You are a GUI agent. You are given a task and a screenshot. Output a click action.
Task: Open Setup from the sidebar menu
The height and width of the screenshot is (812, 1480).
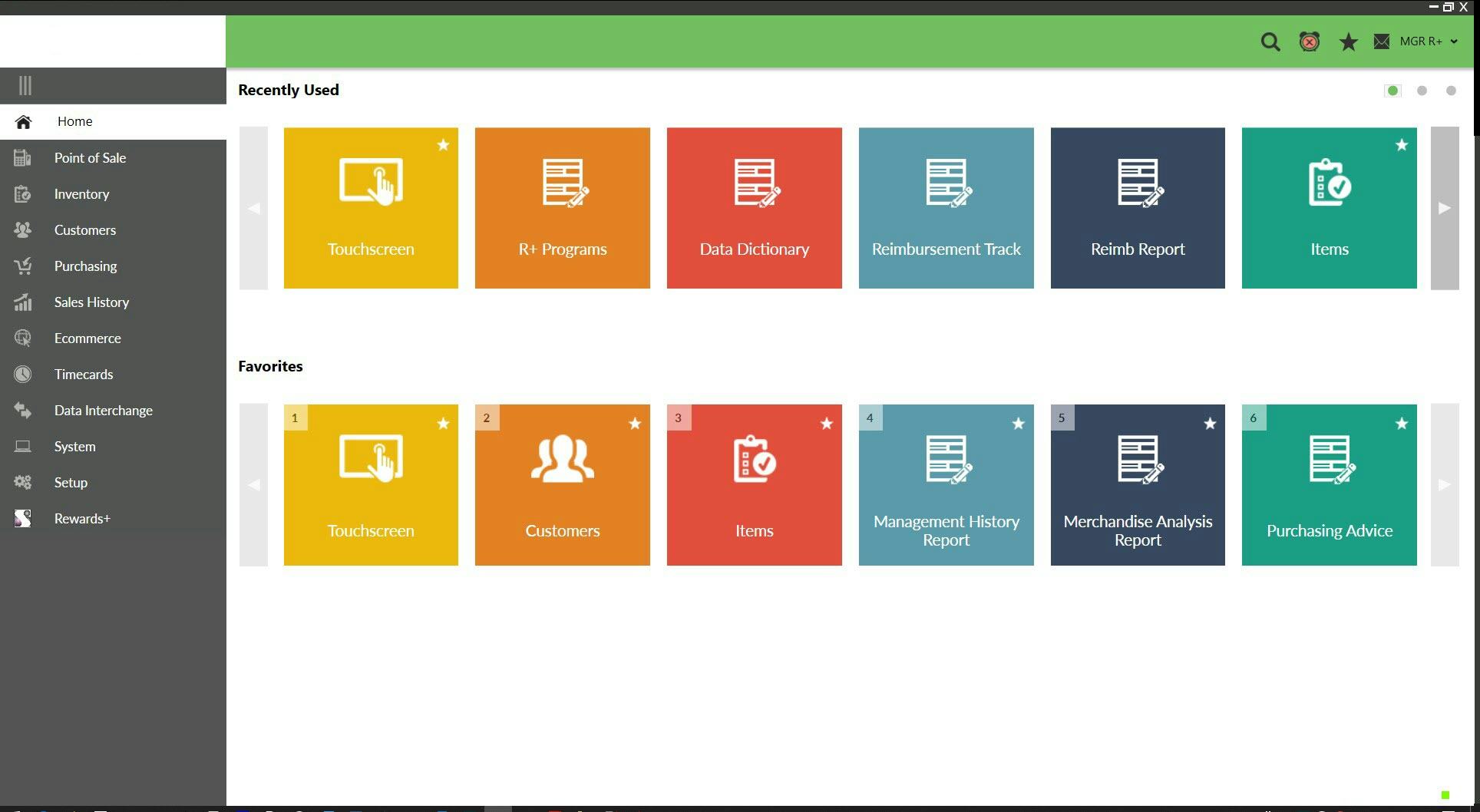(71, 482)
